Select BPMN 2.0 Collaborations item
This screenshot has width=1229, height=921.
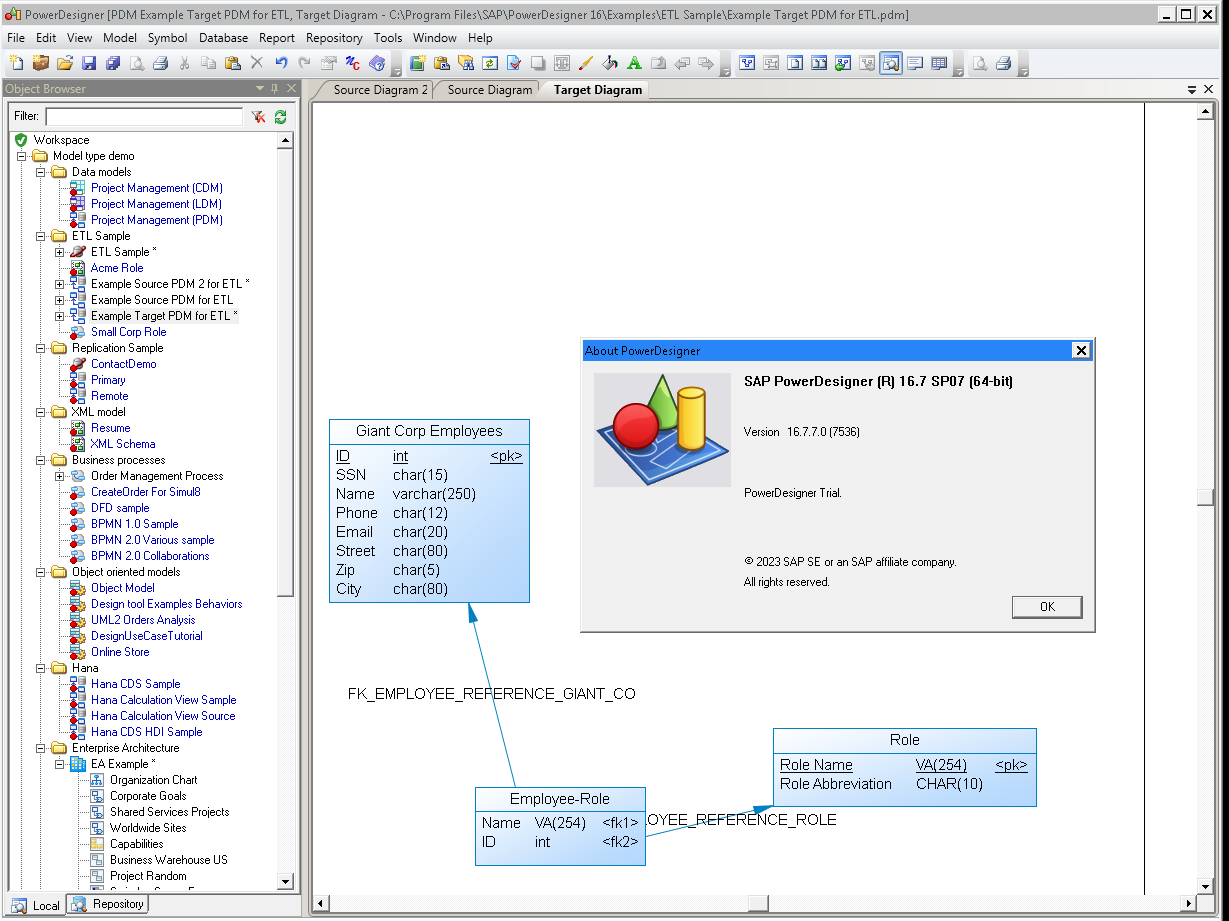(x=150, y=556)
